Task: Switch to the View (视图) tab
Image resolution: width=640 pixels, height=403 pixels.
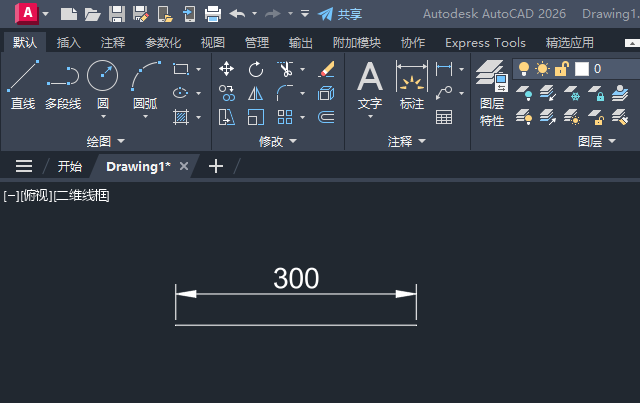Action: [213, 43]
